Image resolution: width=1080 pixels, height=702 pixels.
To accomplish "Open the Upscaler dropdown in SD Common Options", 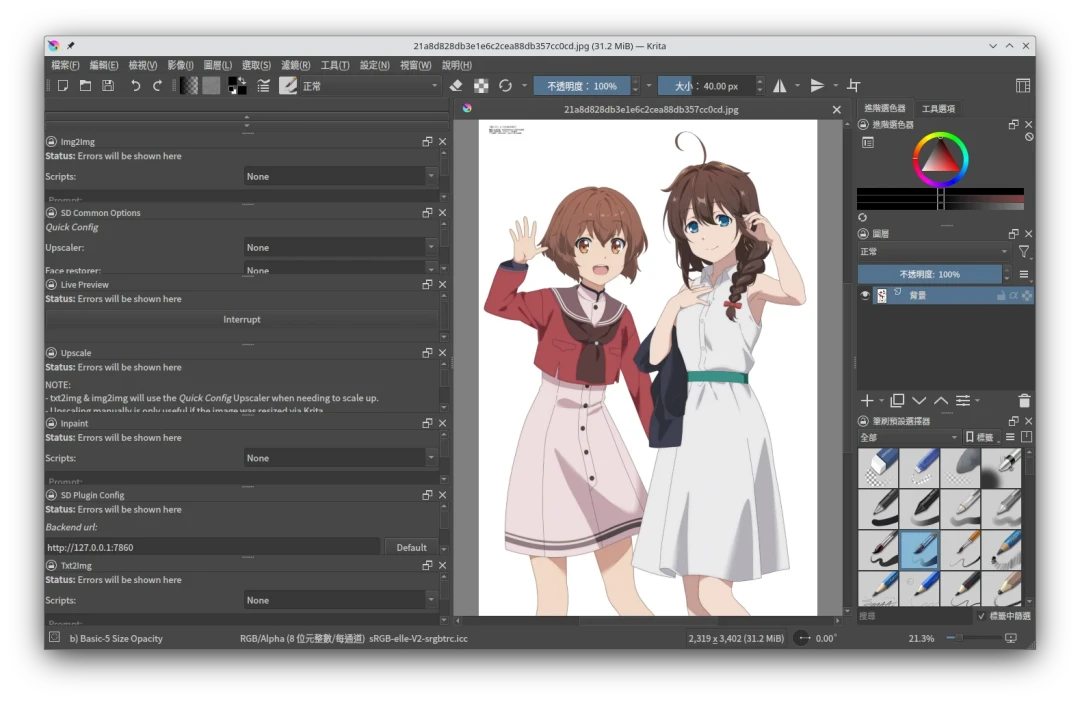I will click(x=340, y=248).
